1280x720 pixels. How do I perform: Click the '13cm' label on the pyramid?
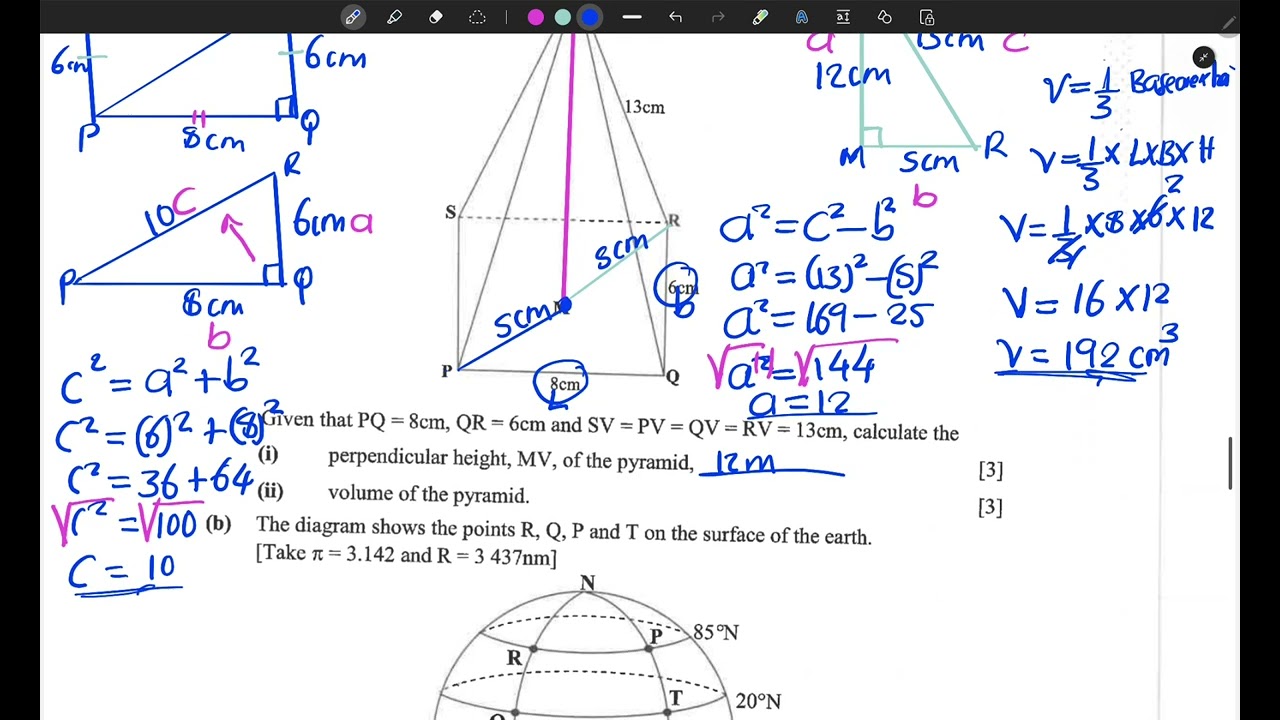pos(644,107)
